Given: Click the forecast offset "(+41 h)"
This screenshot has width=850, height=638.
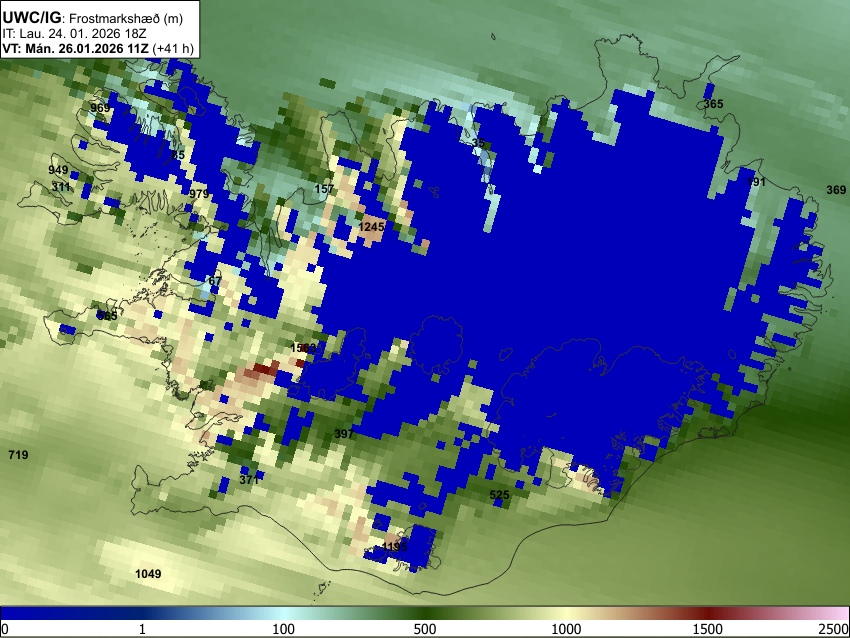Looking at the screenshot, I should pyautogui.click(x=173, y=48).
